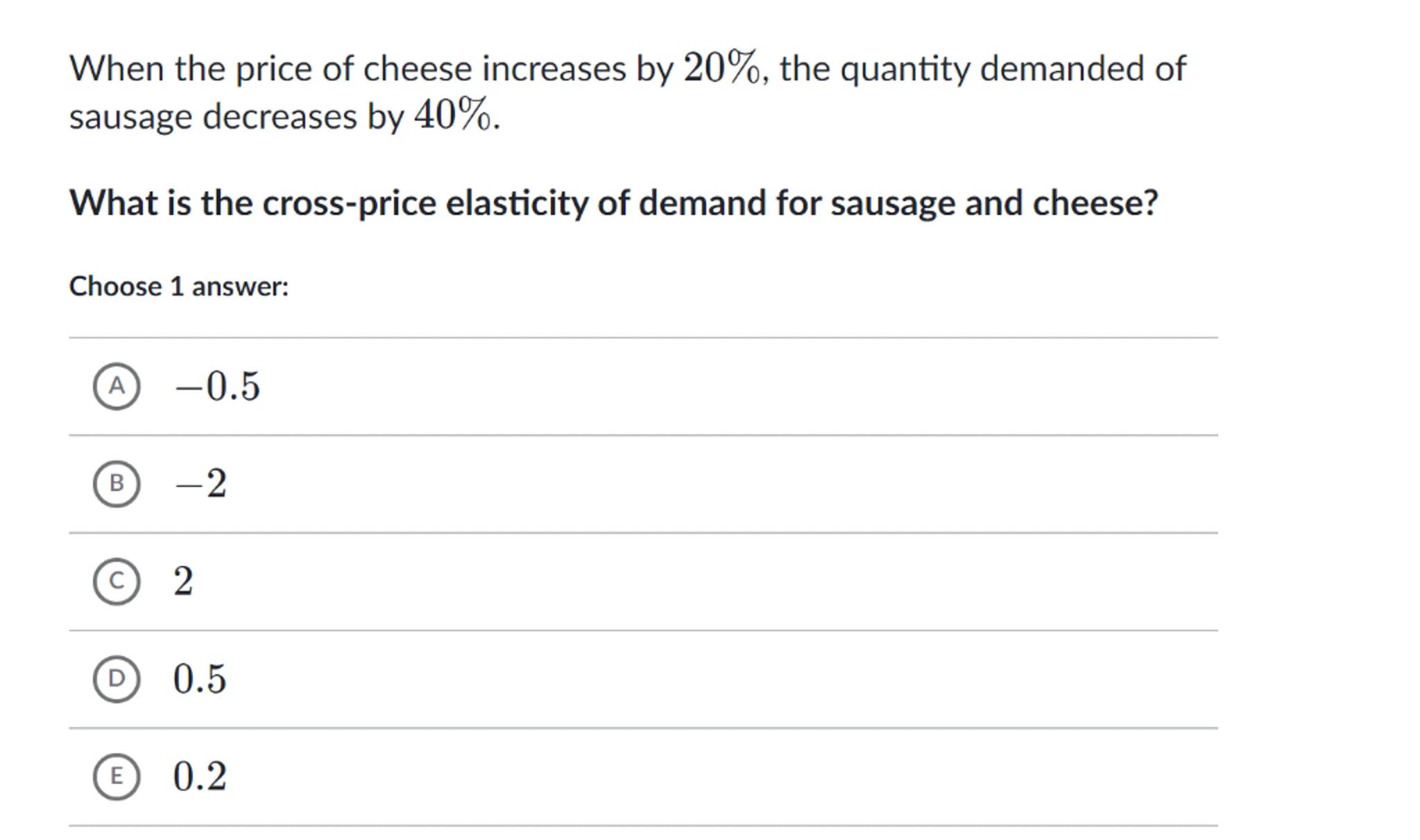Click the word "cheese?" ending the question

[1095, 203]
